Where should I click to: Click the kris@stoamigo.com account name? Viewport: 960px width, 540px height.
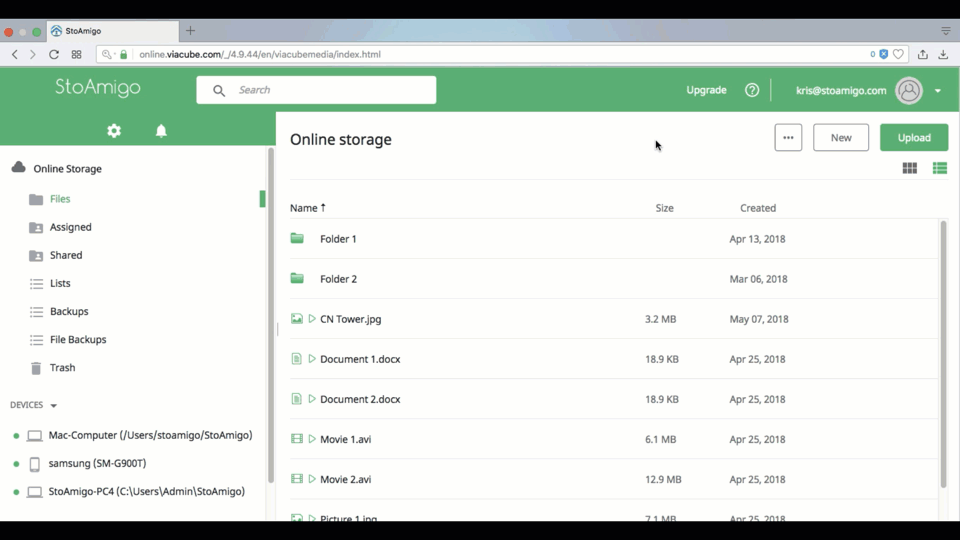[841, 91]
